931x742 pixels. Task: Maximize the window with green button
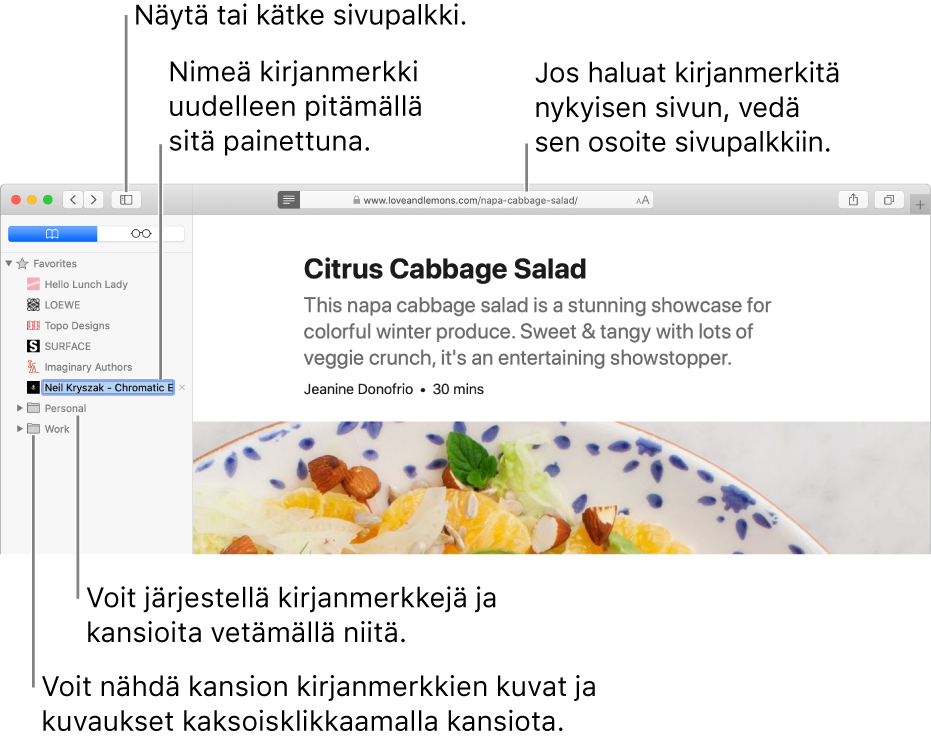pyautogui.click(x=48, y=200)
